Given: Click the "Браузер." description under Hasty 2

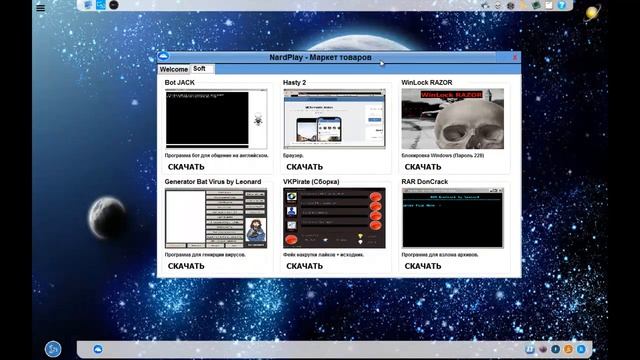Looking at the screenshot, I should (293, 156).
